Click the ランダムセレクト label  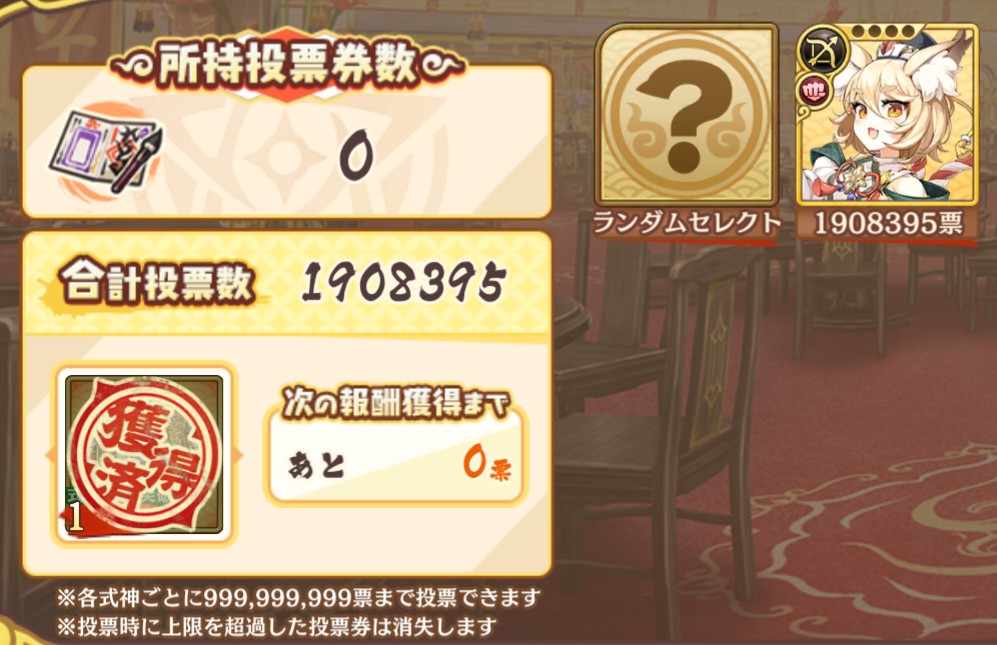pyautogui.click(x=685, y=223)
